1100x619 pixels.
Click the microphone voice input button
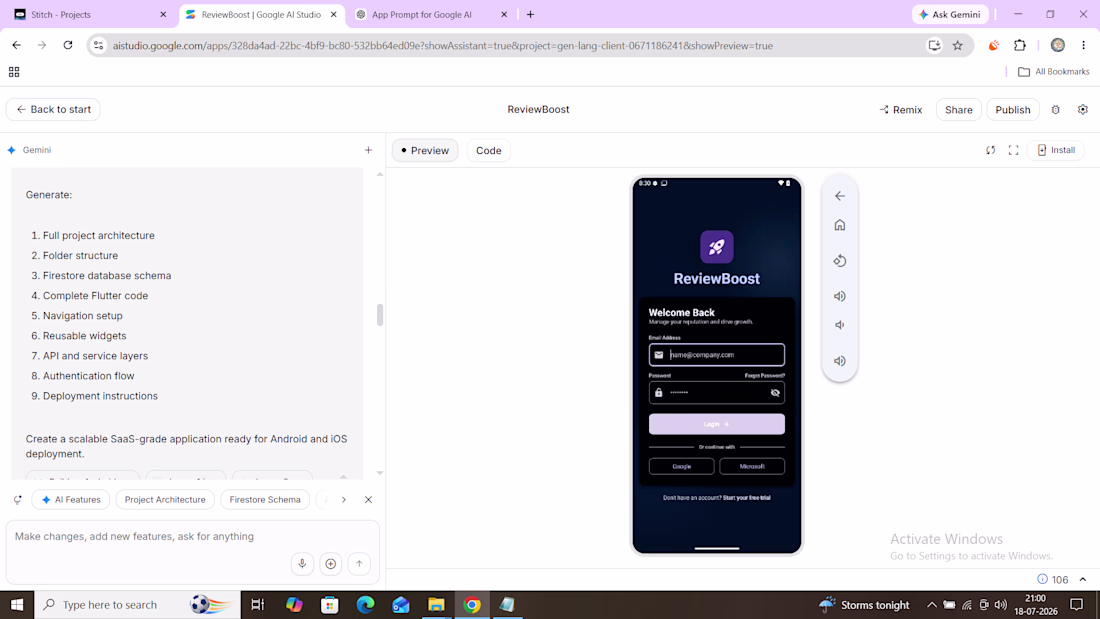pyautogui.click(x=302, y=564)
